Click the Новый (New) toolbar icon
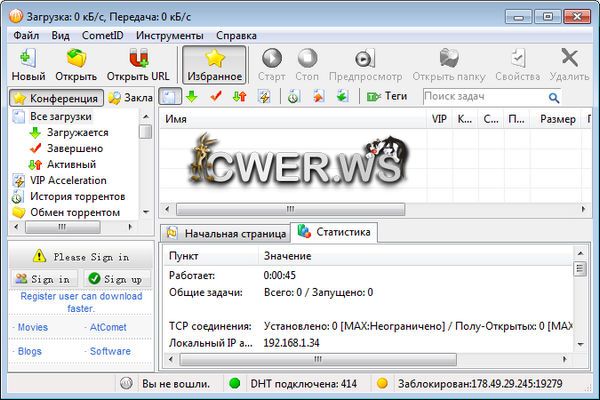 [27, 58]
